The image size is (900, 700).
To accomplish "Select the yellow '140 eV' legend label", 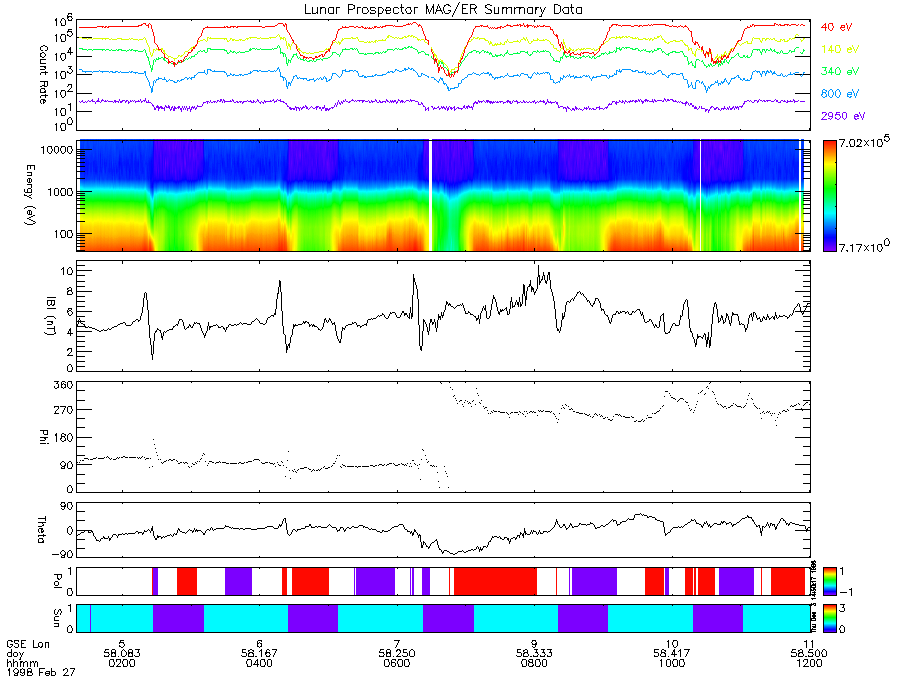I will pos(840,49).
